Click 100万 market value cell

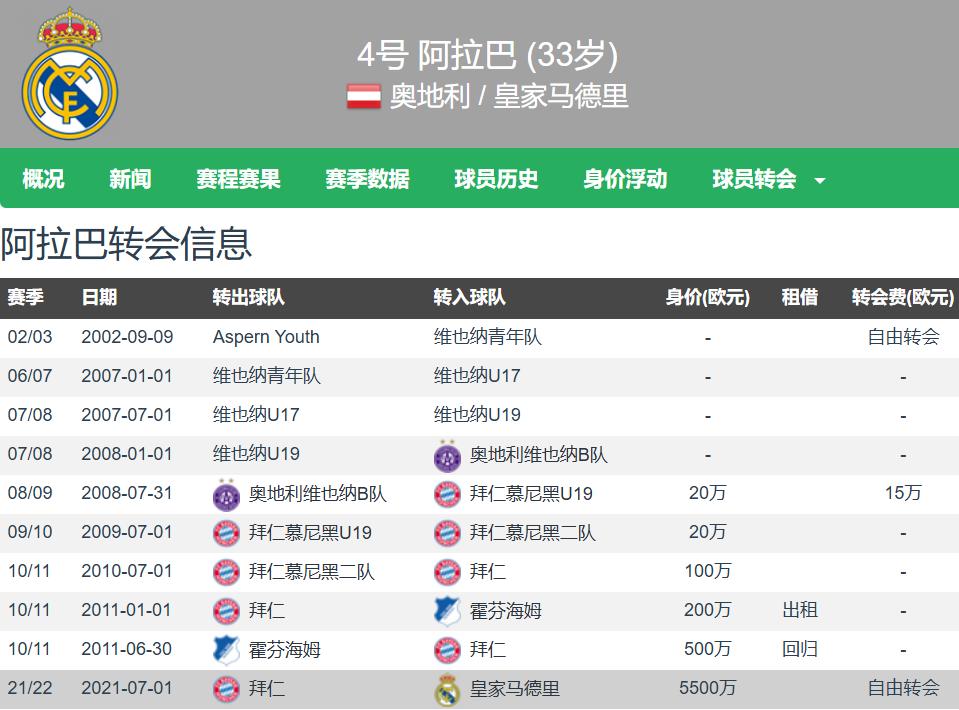(x=708, y=571)
